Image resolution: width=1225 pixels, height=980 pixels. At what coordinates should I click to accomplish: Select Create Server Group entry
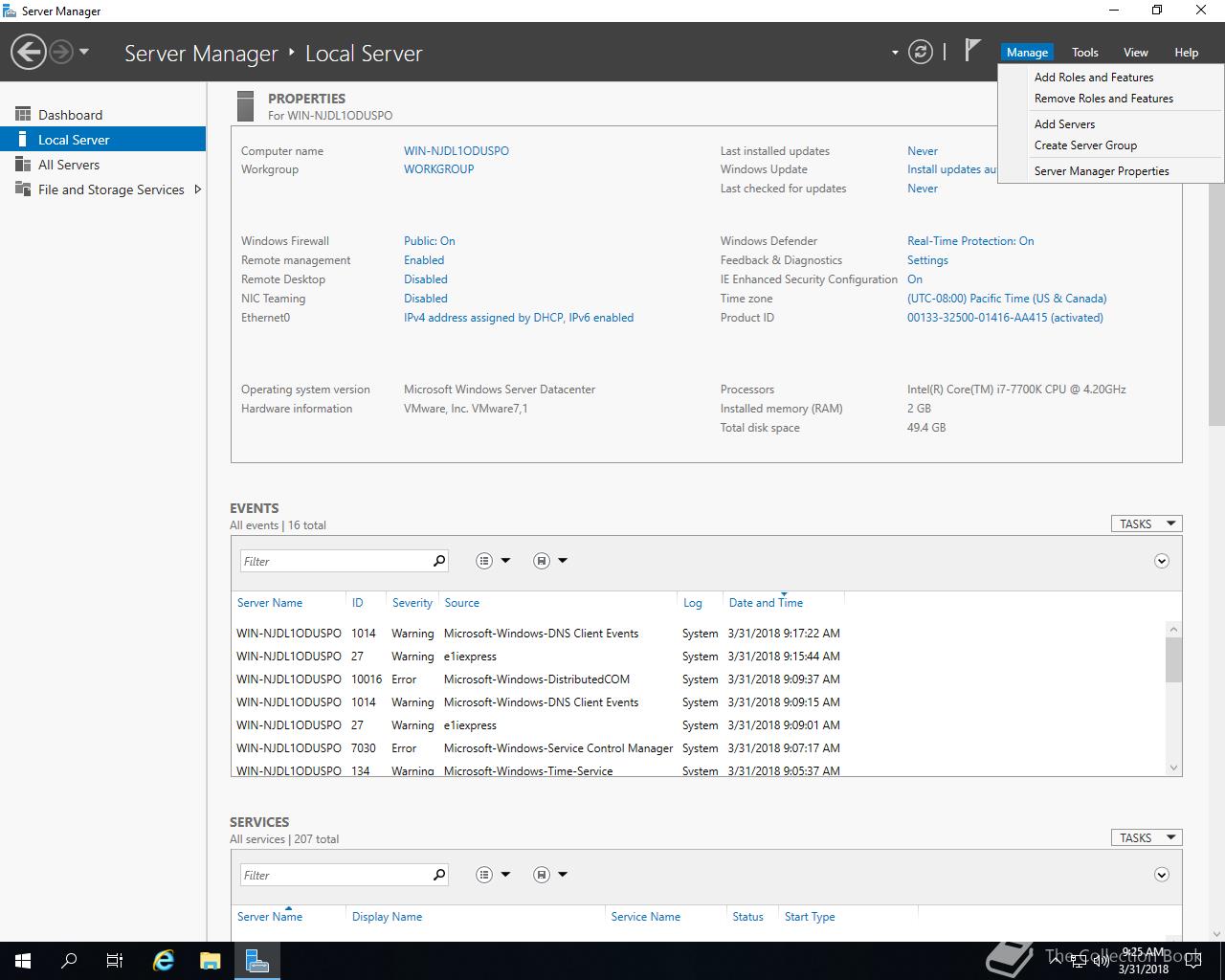click(1085, 145)
